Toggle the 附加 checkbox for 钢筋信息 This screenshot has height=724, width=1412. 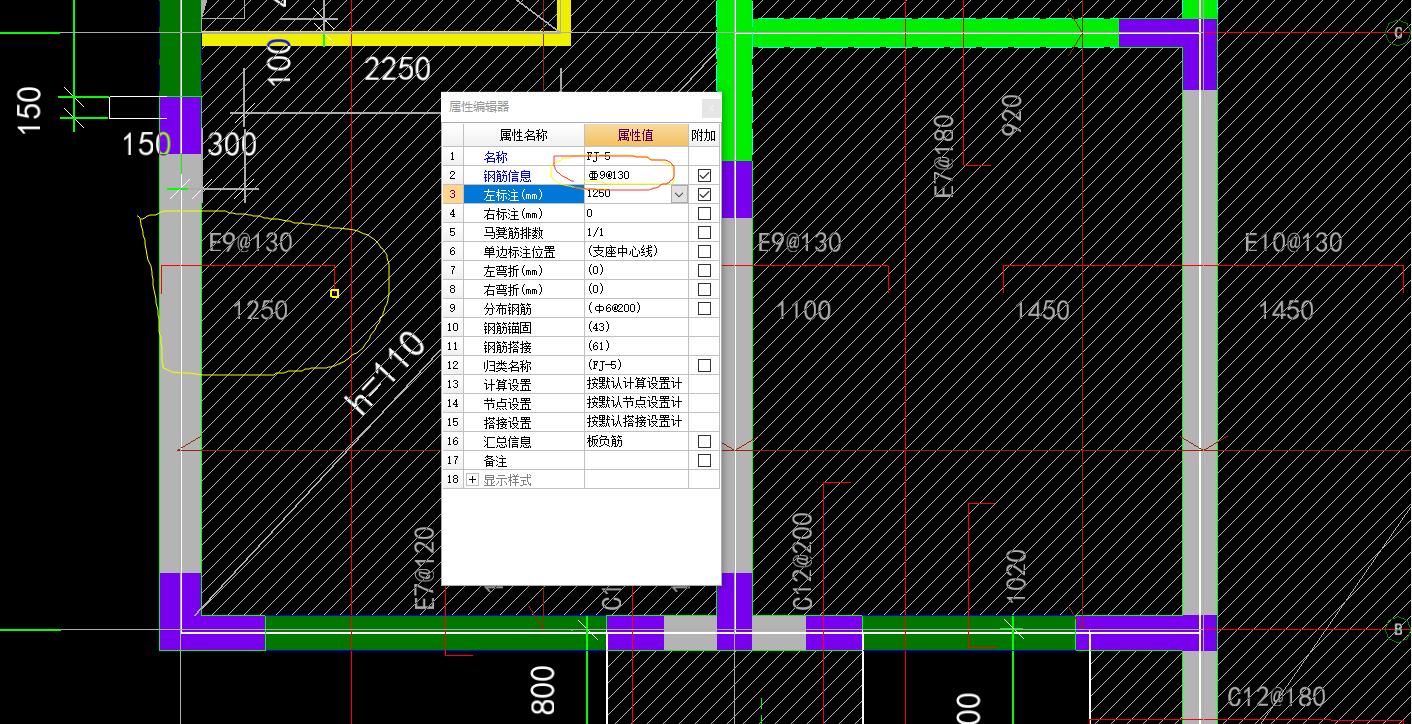[704, 175]
